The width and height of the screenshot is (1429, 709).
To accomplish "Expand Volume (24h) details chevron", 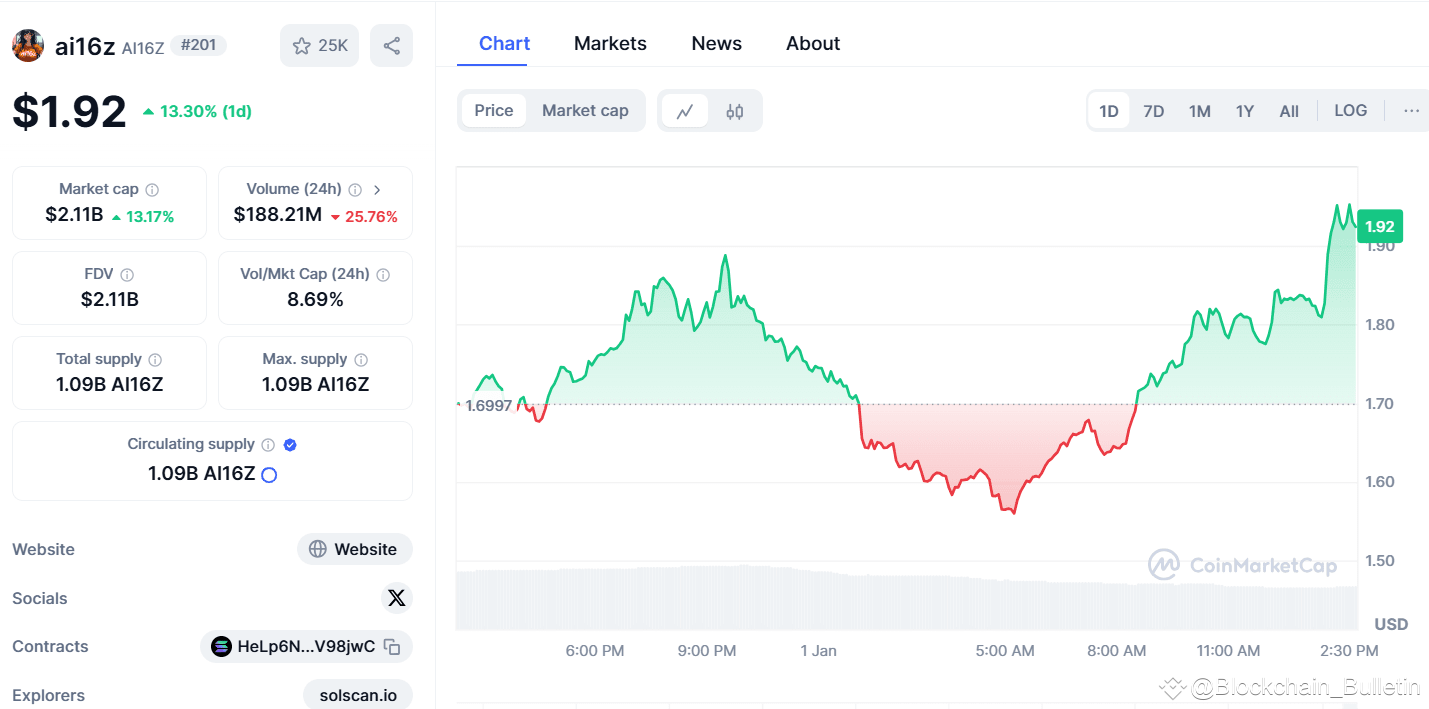I will (x=377, y=188).
